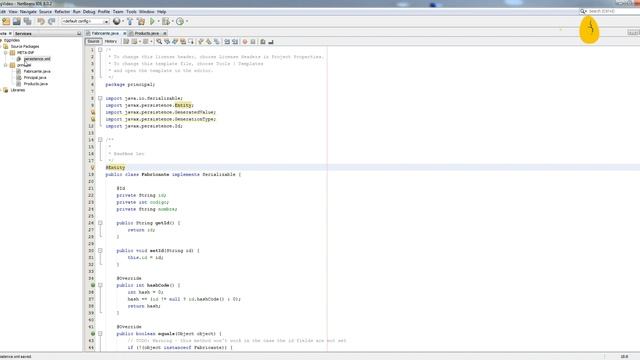Screen dimensions: 640x360
Task: Click the Profile Project clock icon
Action: 180,21
